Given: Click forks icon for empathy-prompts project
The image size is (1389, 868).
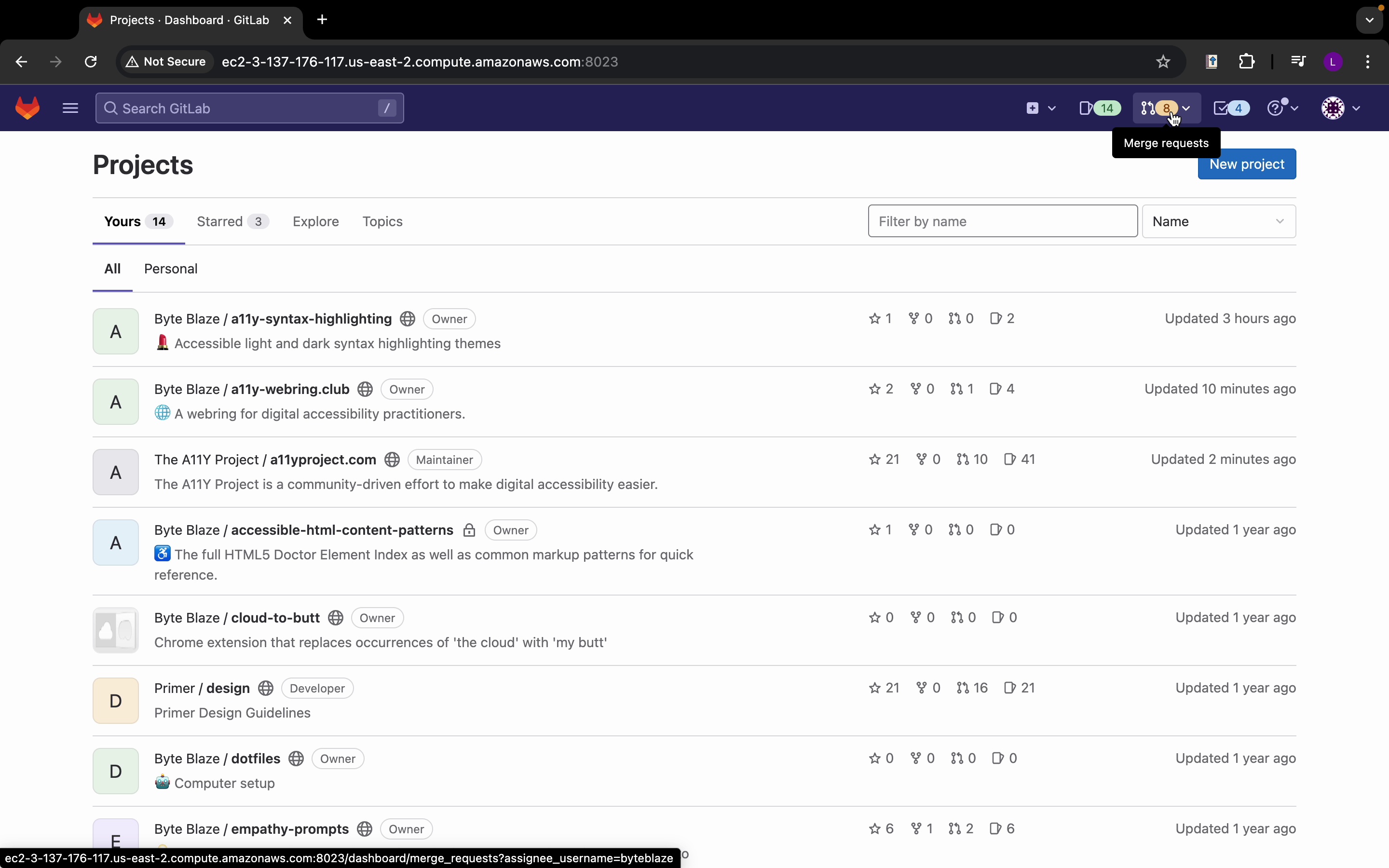Looking at the screenshot, I should click(922, 828).
